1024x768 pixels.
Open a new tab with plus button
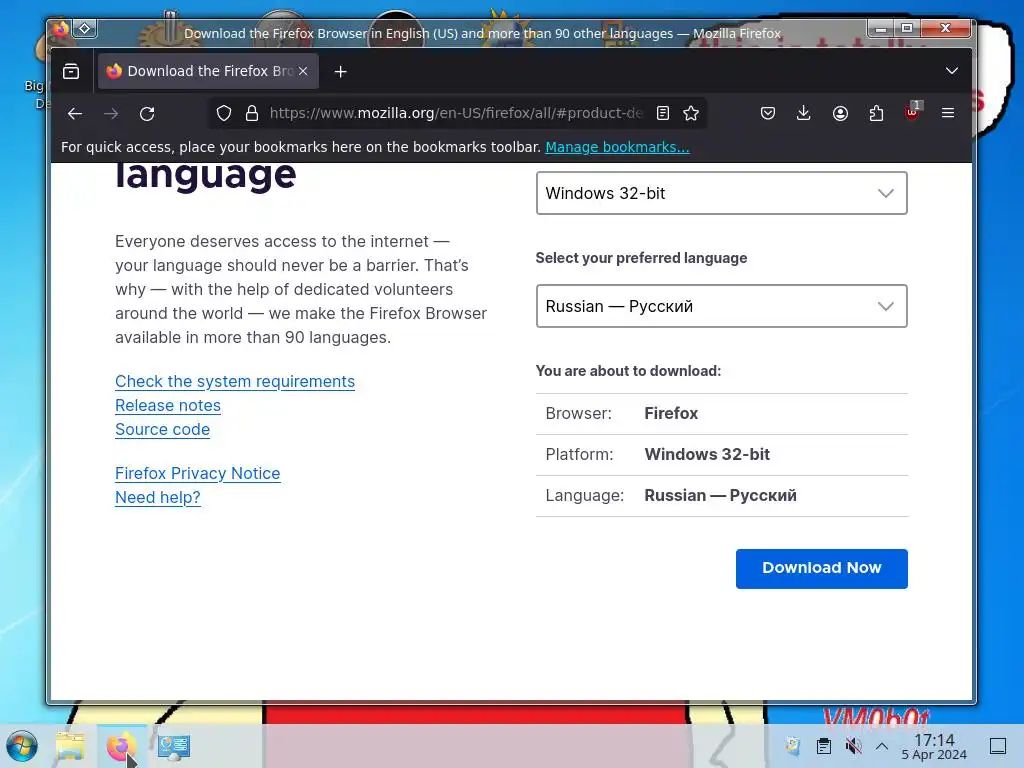pyautogui.click(x=340, y=71)
